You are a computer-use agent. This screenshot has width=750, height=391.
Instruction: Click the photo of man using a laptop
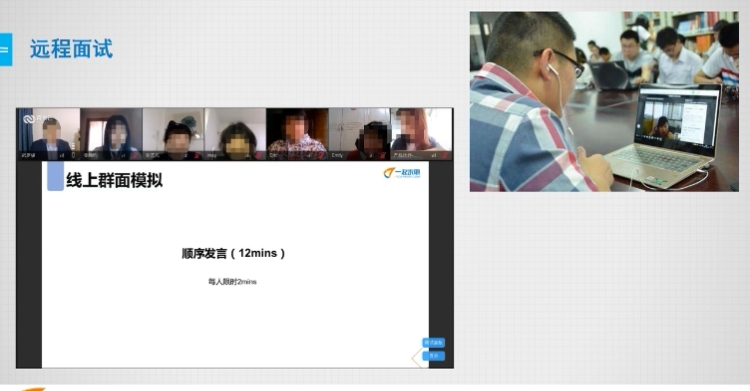click(604, 101)
